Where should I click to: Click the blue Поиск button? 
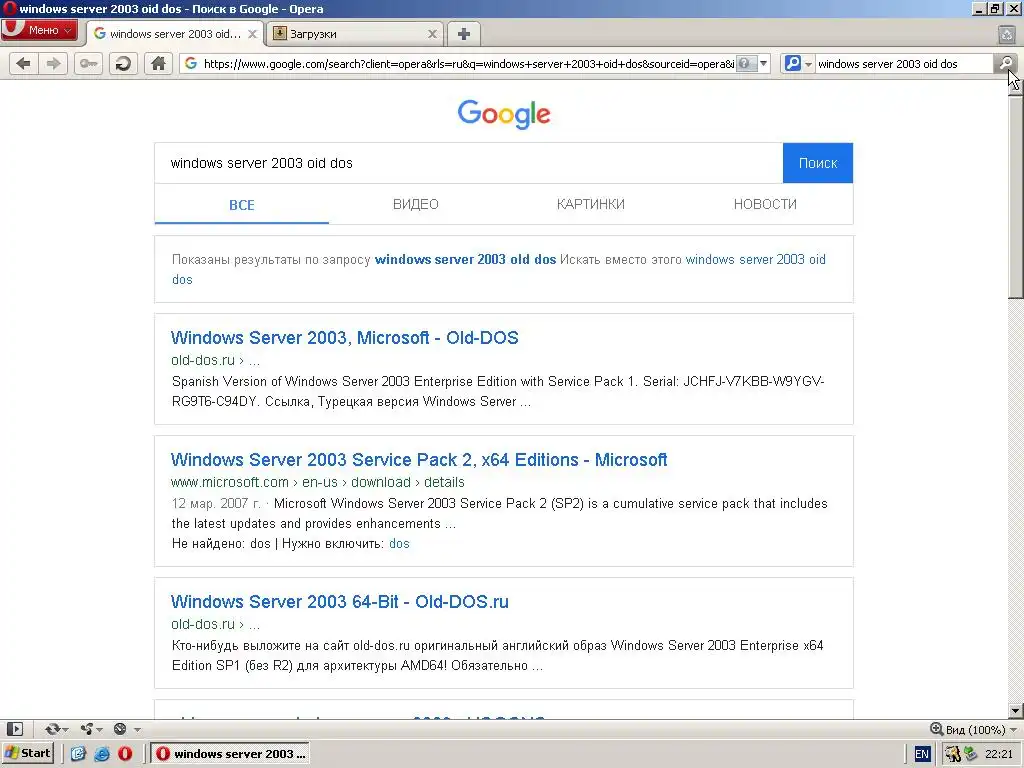click(818, 163)
